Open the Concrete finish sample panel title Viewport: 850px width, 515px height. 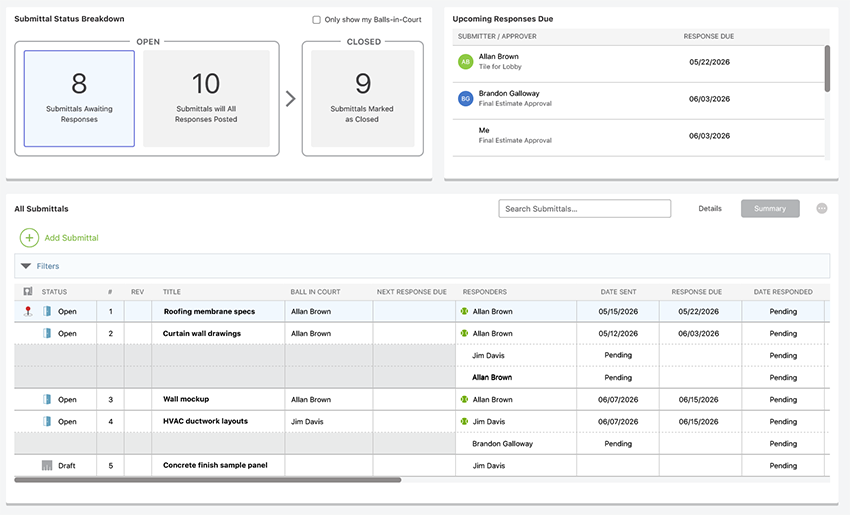(215, 465)
